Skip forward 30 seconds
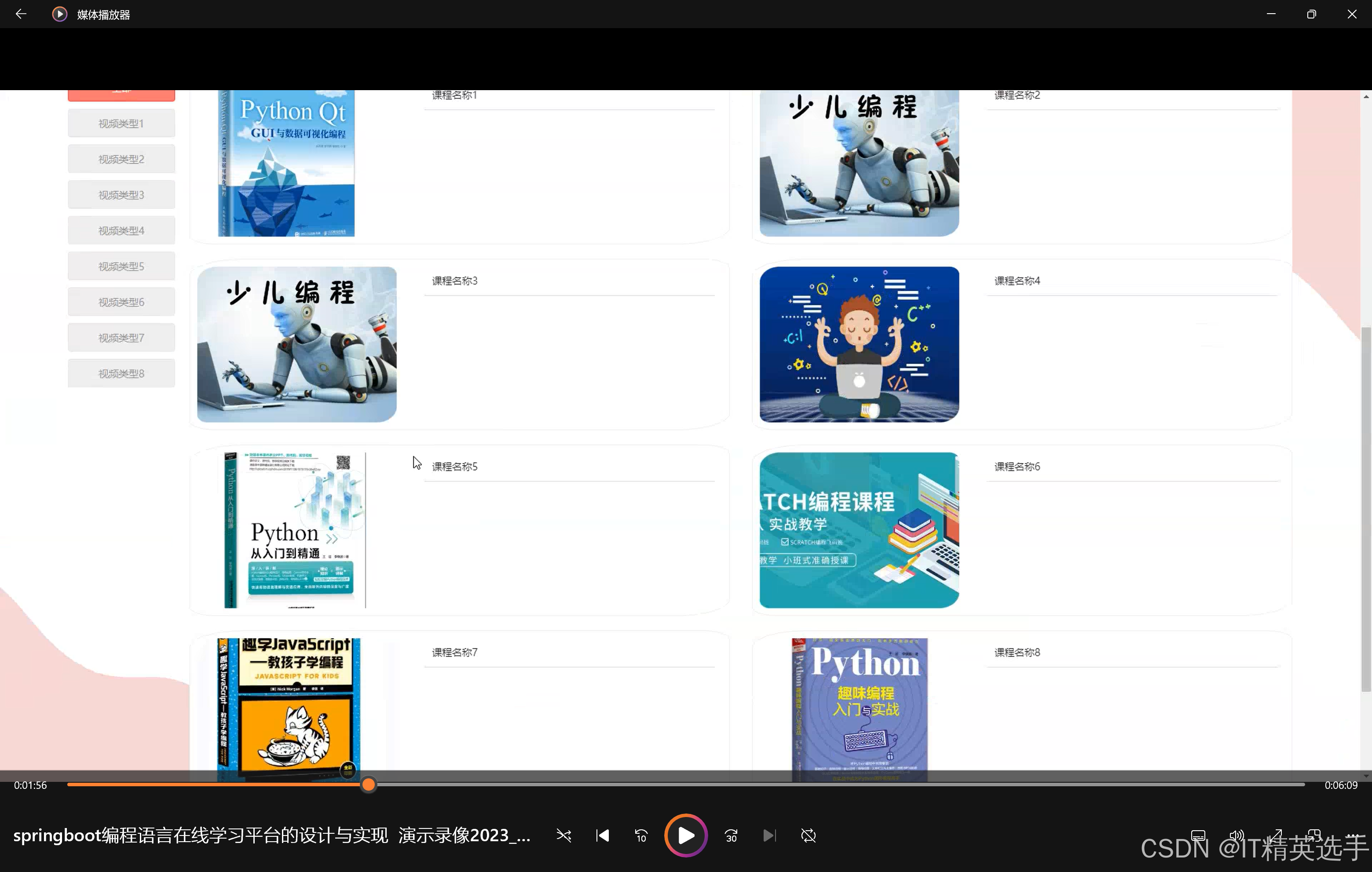Image resolution: width=1372 pixels, height=872 pixels. pyautogui.click(x=731, y=836)
